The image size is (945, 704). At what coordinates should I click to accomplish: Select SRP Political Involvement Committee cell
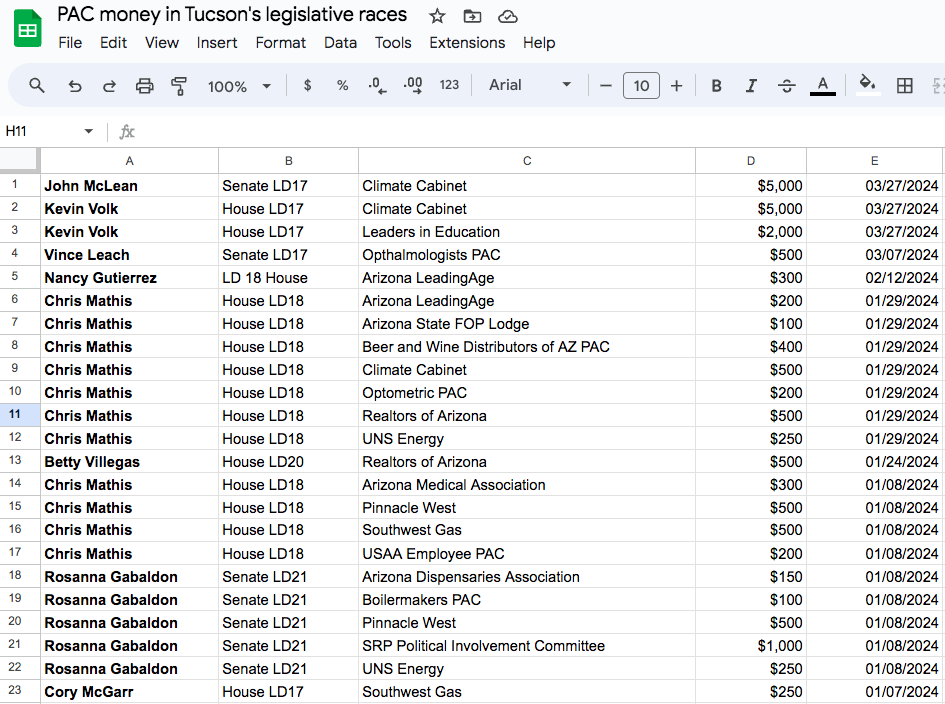527,646
